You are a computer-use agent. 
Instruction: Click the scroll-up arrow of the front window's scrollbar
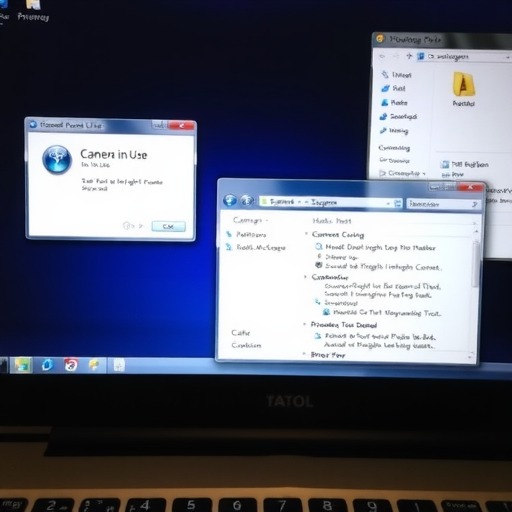tap(476, 231)
